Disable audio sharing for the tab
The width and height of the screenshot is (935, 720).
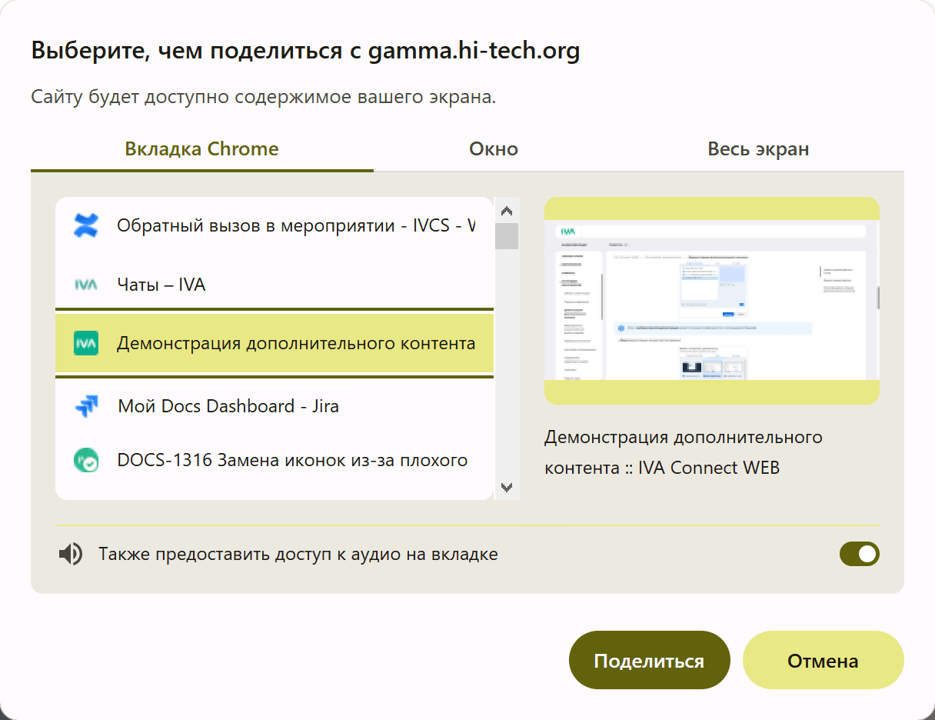(x=859, y=553)
